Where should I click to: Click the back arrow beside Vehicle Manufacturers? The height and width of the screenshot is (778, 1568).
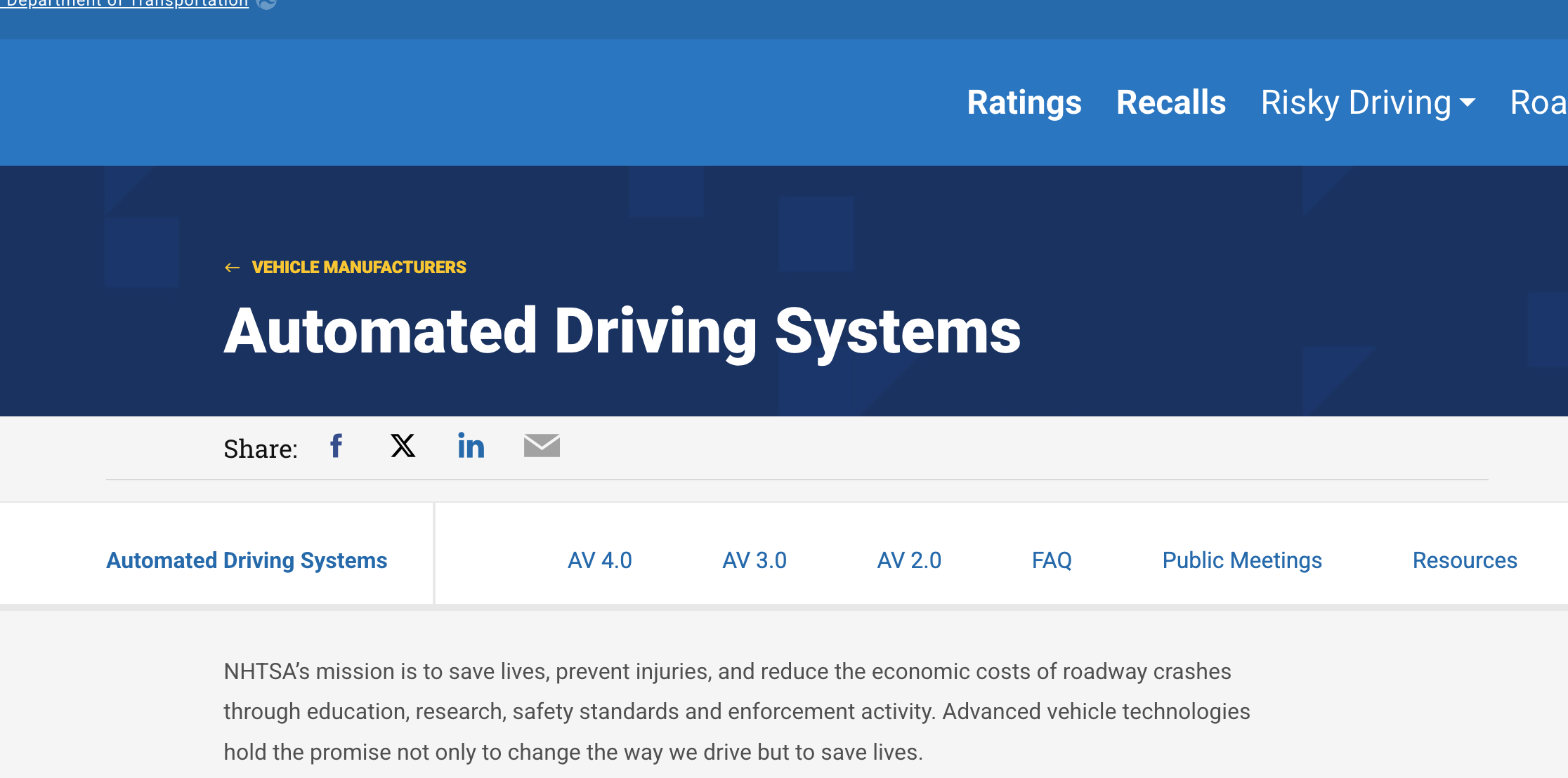pos(232,268)
